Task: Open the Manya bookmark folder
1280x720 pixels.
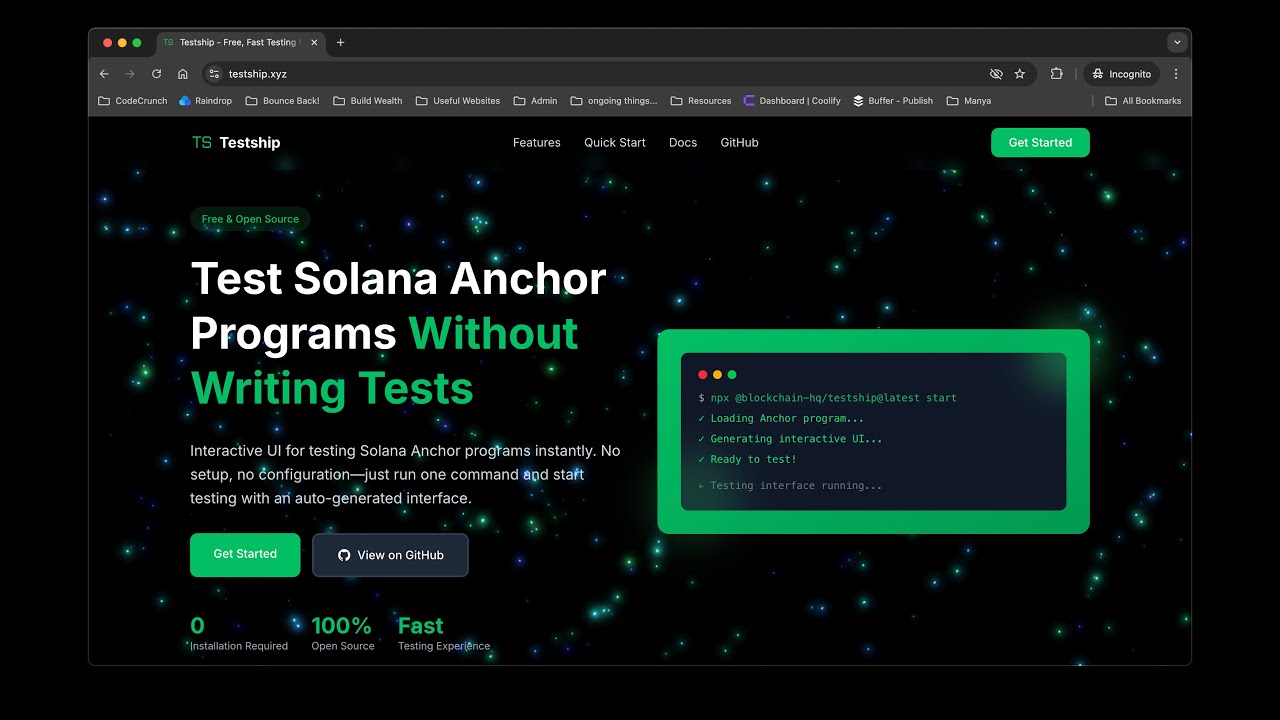Action: 969,101
